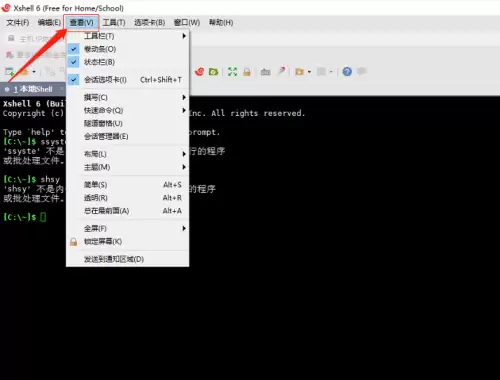Uncheck the 状态栏(B) status bar option
The image size is (500, 380).
(x=128, y=62)
